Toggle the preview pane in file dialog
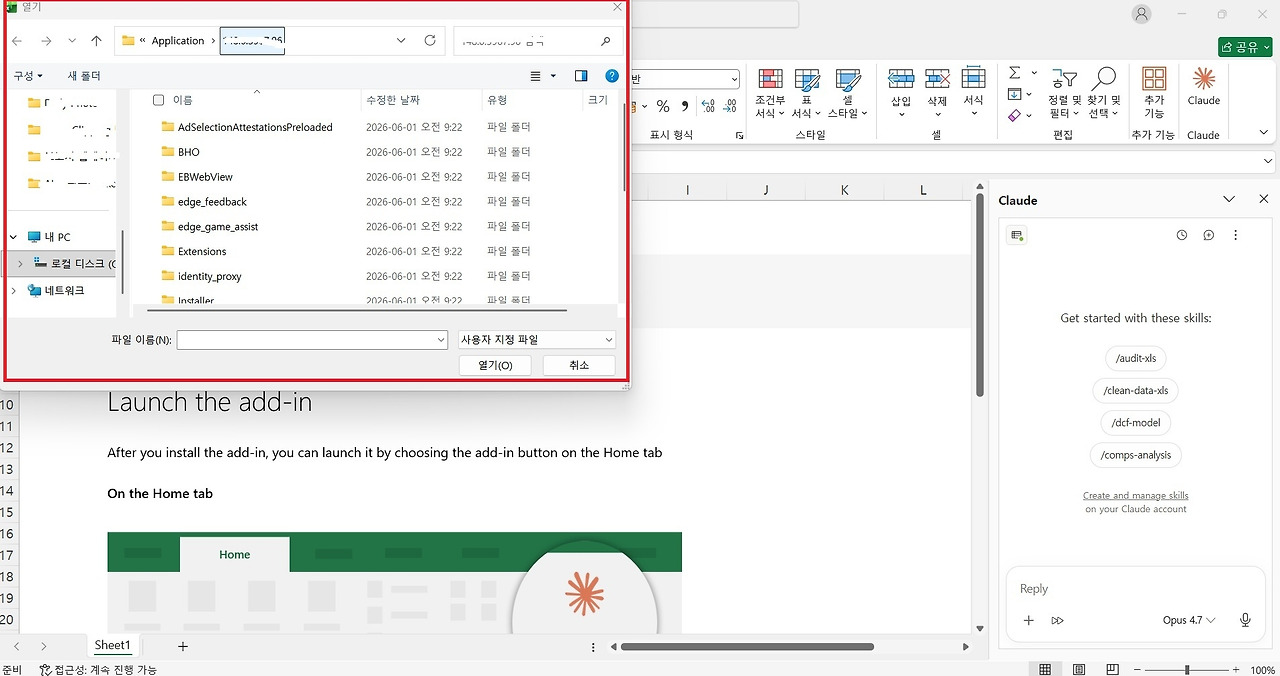The width and height of the screenshot is (1280, 676). coord(581,76)
